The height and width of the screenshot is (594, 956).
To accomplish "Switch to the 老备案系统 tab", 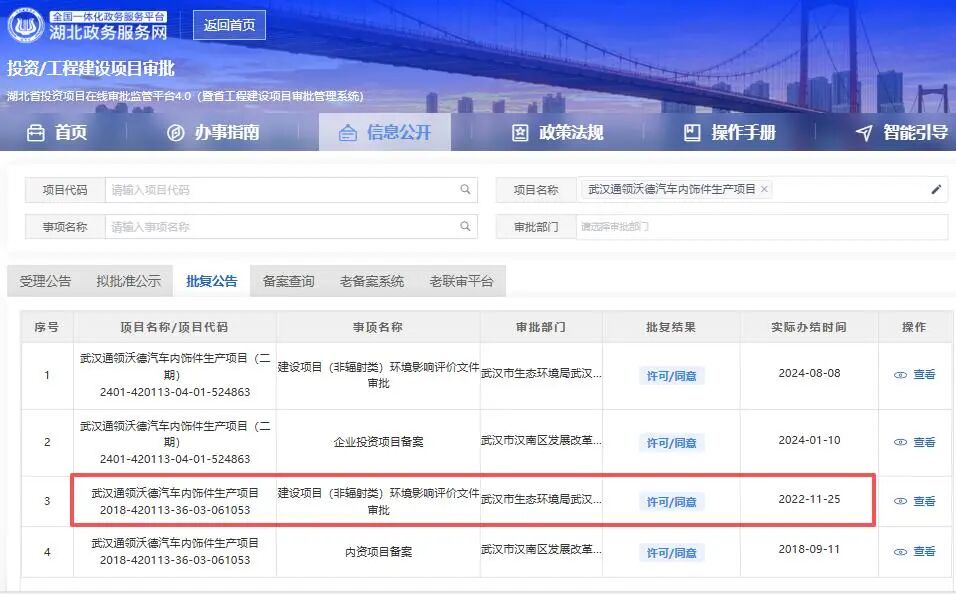I will tap(371, 281).
